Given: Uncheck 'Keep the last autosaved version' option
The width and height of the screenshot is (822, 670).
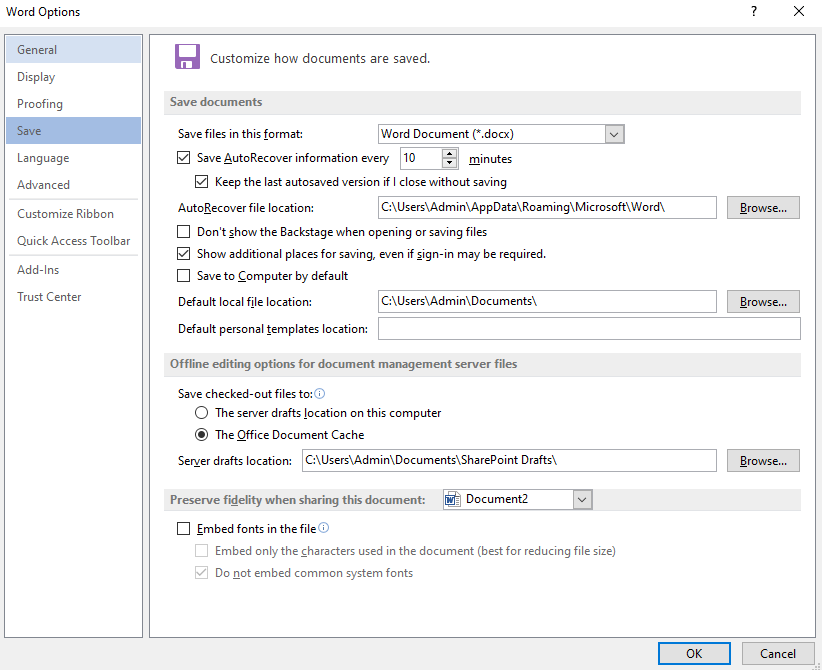Looking at the screenshot, I should (202, 182).
